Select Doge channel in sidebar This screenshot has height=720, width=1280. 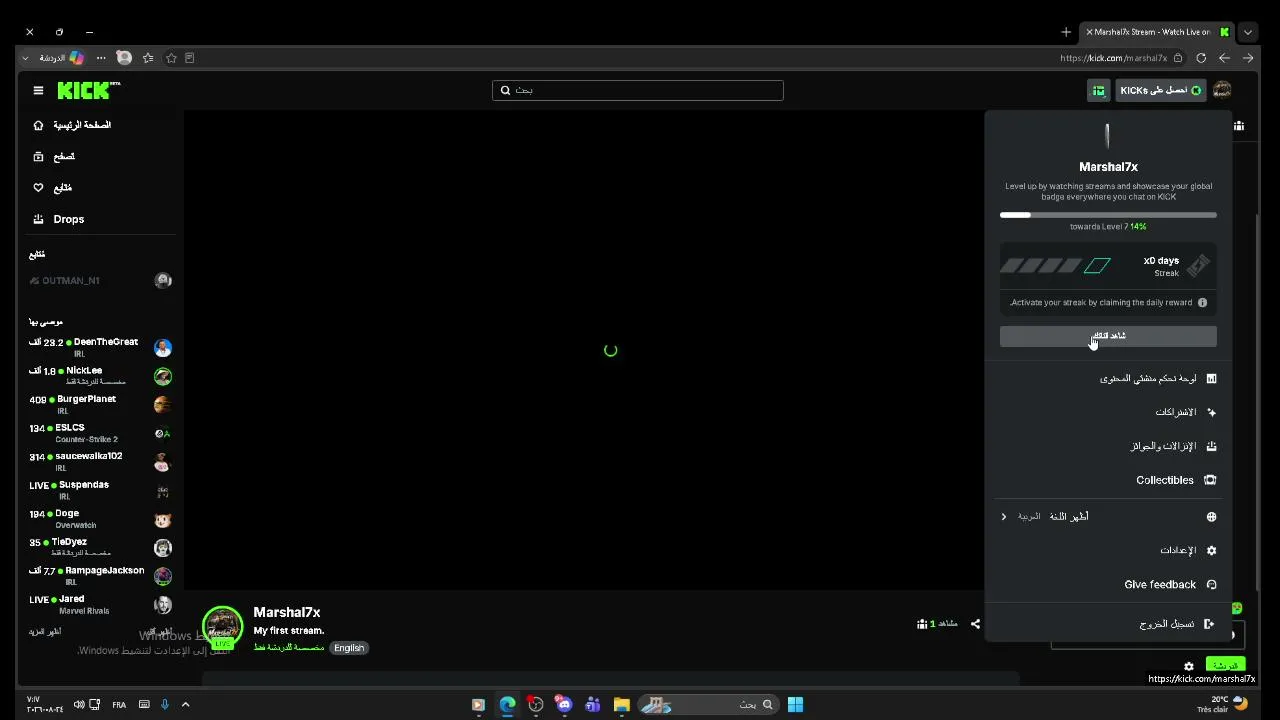100,519
